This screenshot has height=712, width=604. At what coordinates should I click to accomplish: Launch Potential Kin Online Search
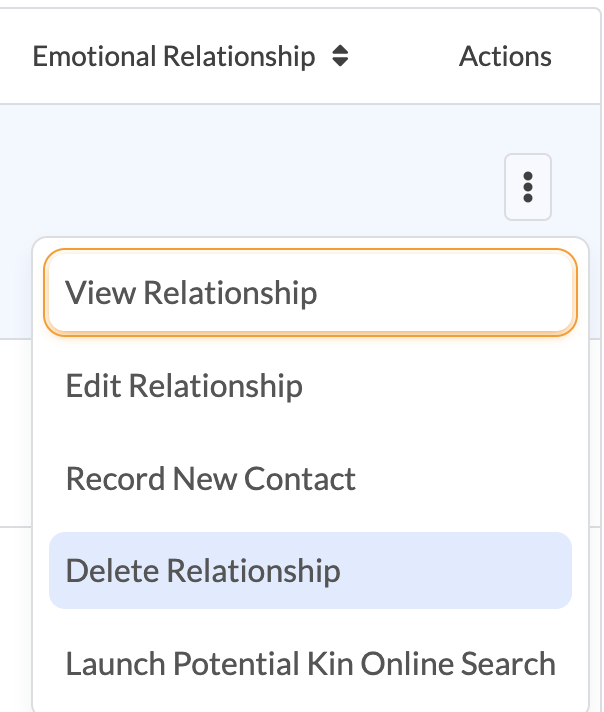tap(311, 663)
